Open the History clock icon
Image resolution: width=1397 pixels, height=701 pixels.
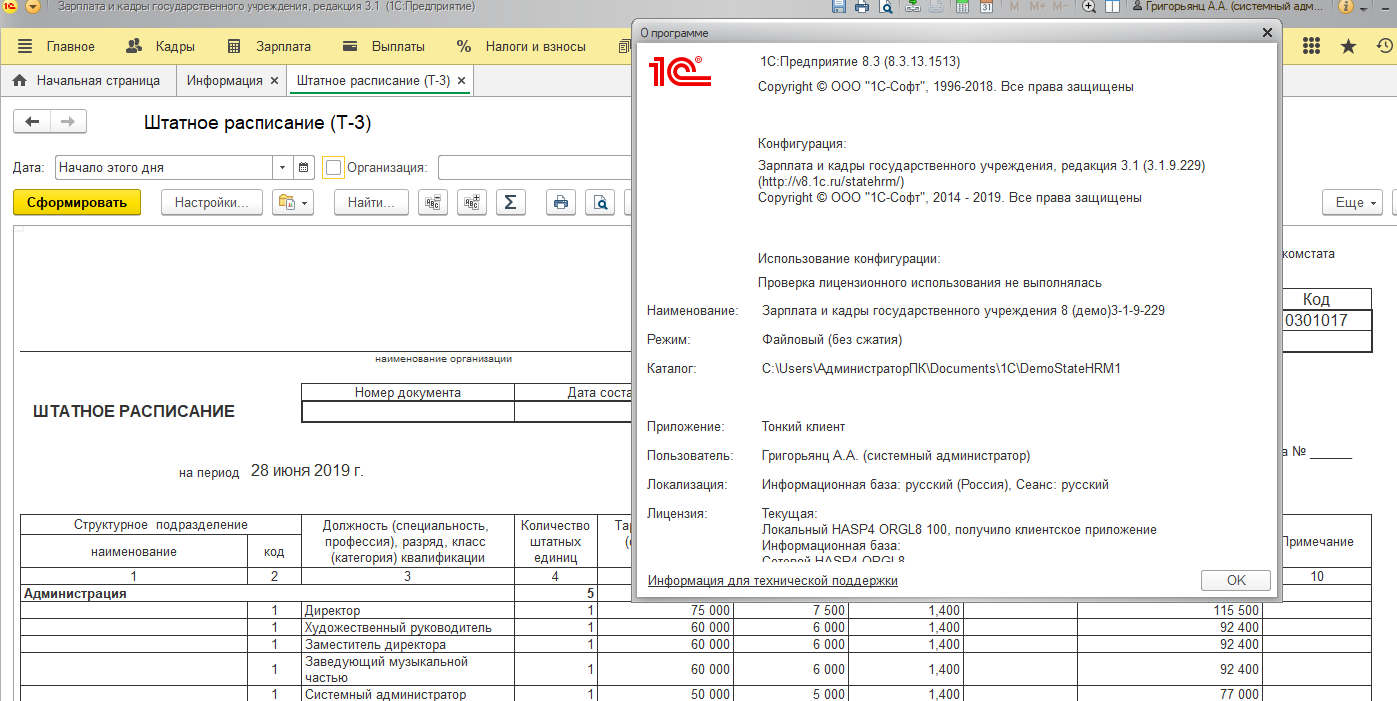click(x=1385, y=46)
